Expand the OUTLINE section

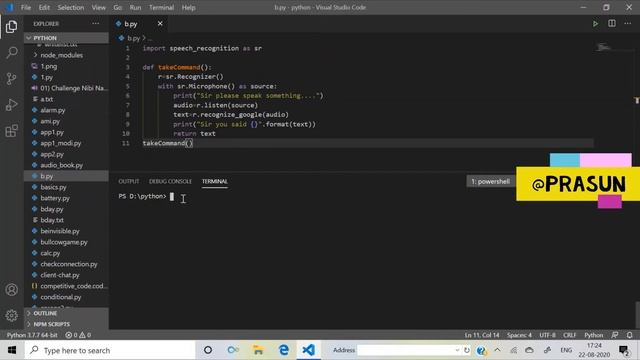[x=67, y=313]
